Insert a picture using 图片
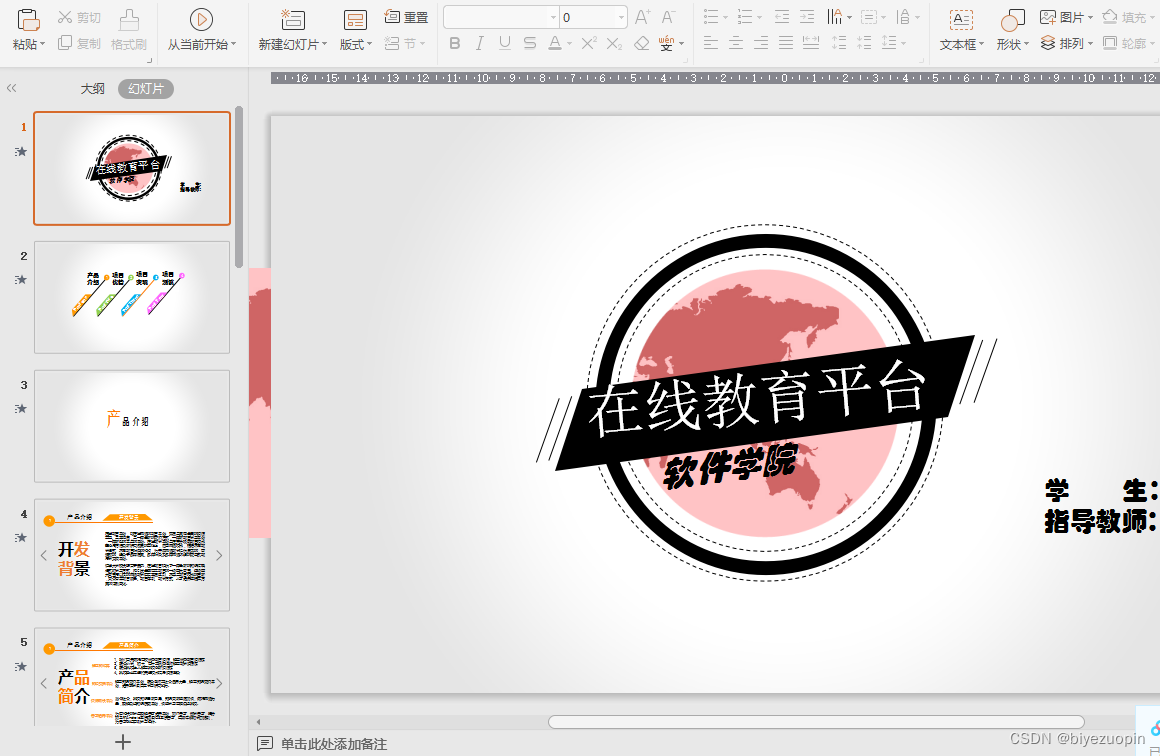This screenshot has width=1160, height=756. (x=1062, y=16)
